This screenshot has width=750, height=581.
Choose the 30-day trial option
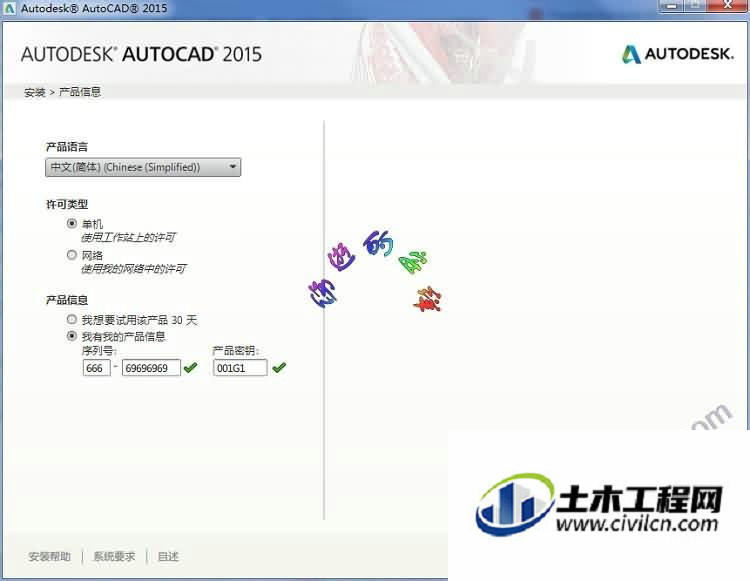pos(72,319)
